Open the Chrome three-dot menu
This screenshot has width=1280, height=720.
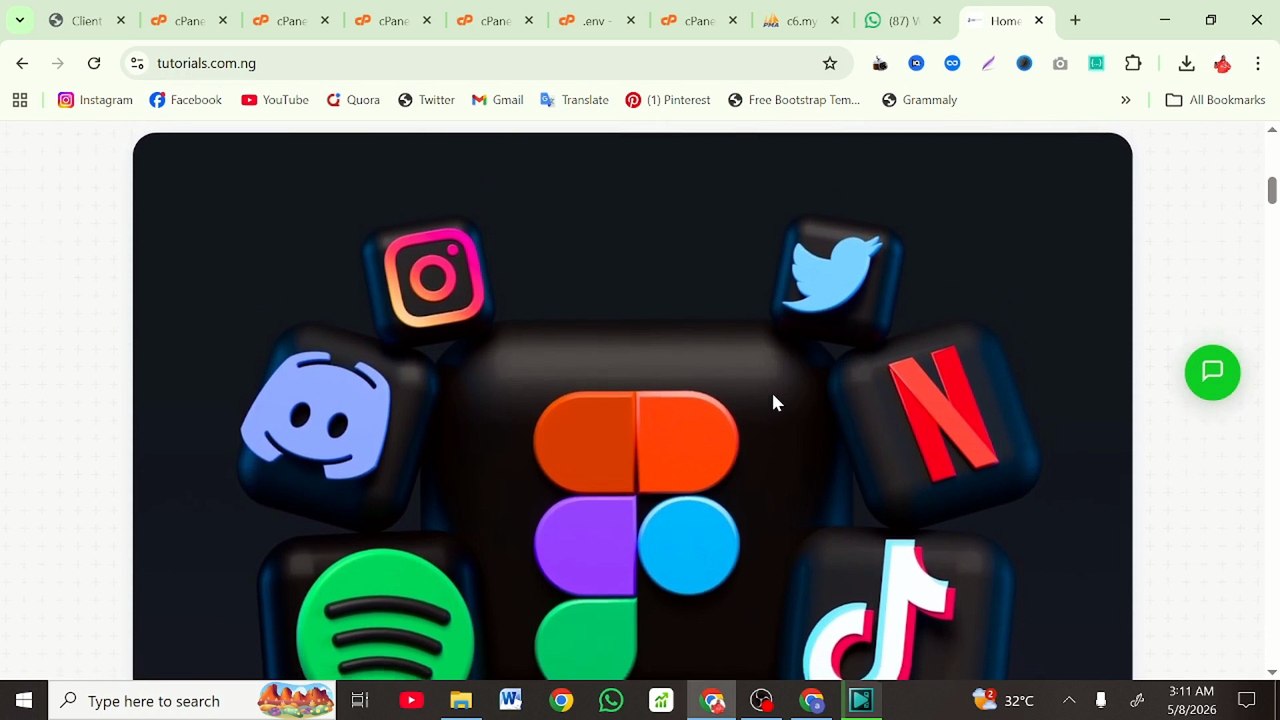tap(1257, 63)
